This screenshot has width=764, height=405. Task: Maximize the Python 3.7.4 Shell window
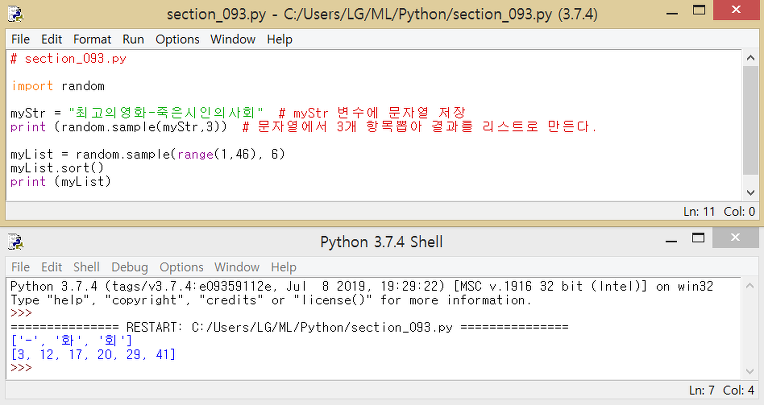click(698, 238)
